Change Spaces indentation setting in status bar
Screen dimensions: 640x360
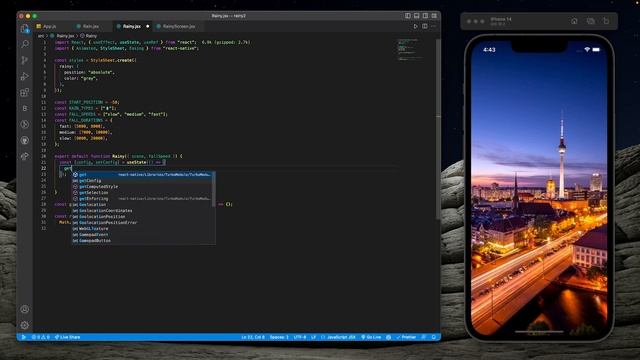279,337
